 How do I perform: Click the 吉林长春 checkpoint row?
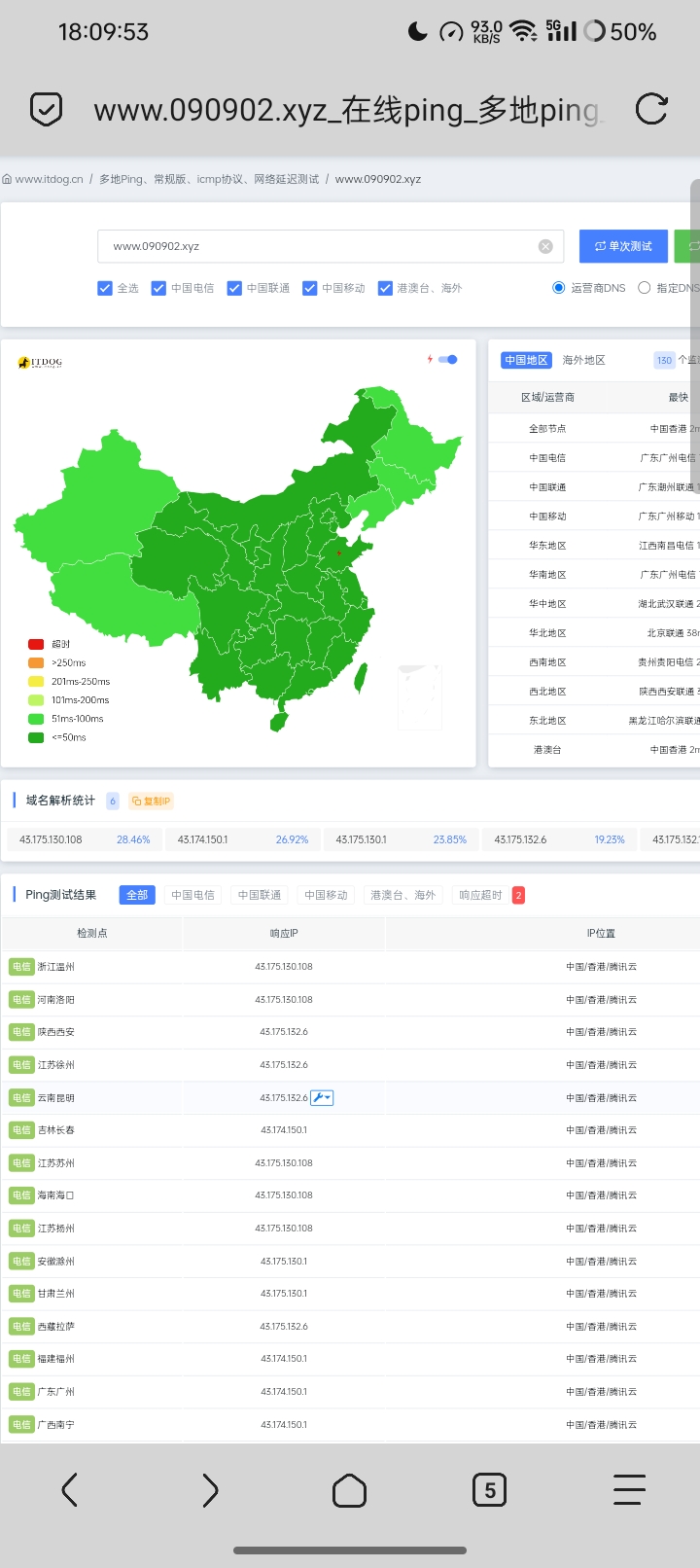pyautogui.click(x=350, y=1130)
